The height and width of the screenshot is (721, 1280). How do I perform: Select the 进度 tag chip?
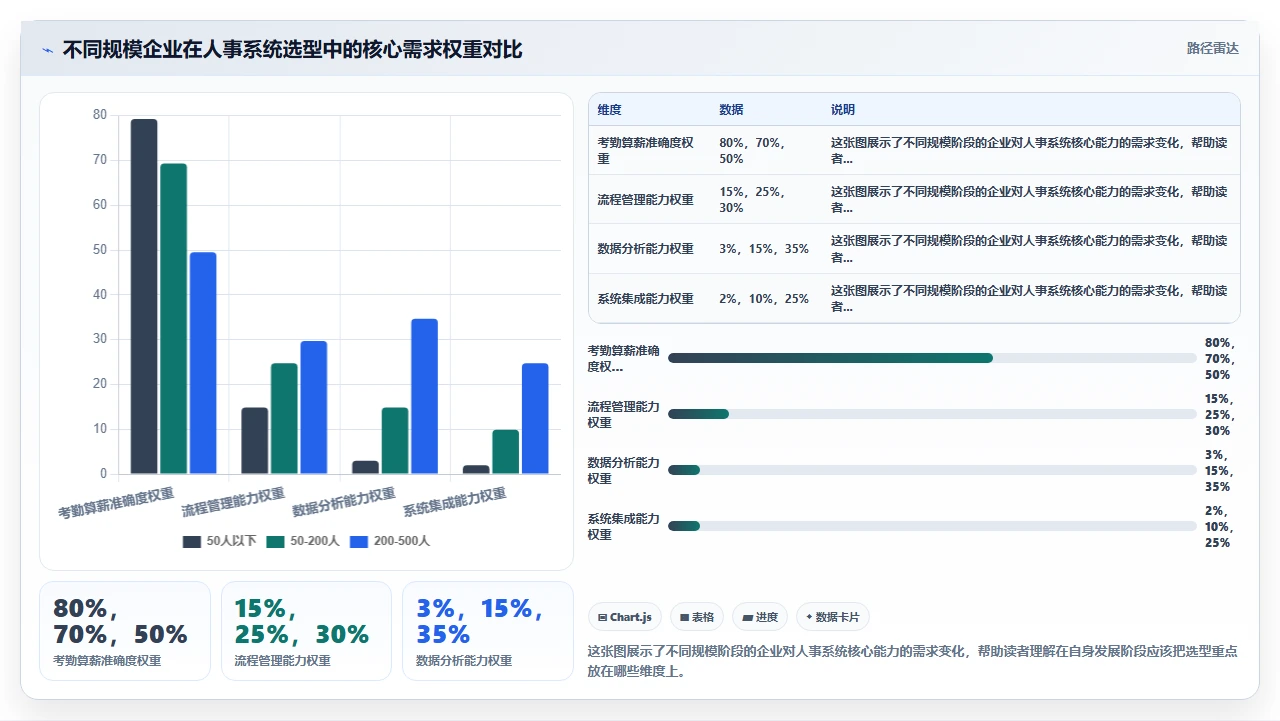click(759, 617)
